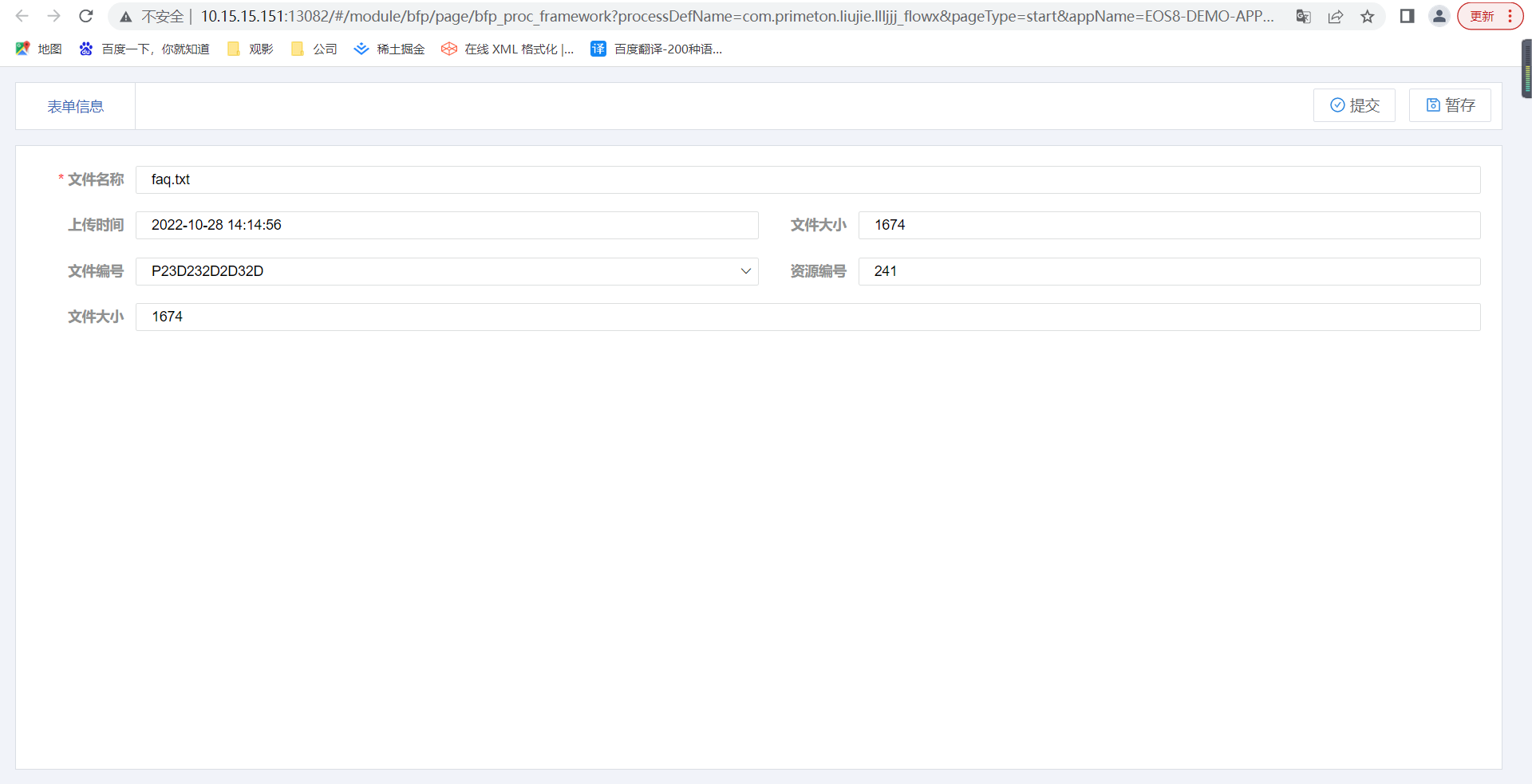This screenshot has width=1532, height=784.
Task: Click the red 更新 update button
Action: 1490,16
